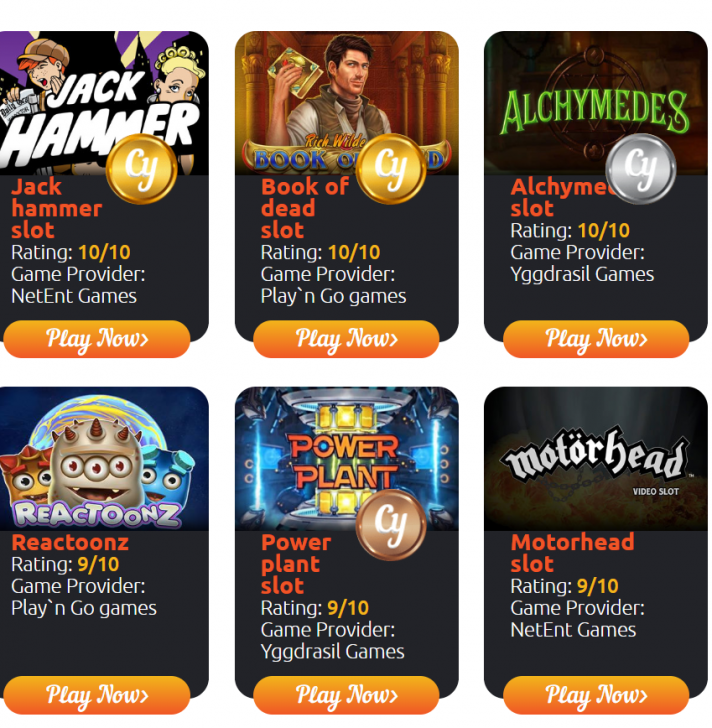
Task: Play Now for Alchymedes slot
Action: click(x=596, y=339)
